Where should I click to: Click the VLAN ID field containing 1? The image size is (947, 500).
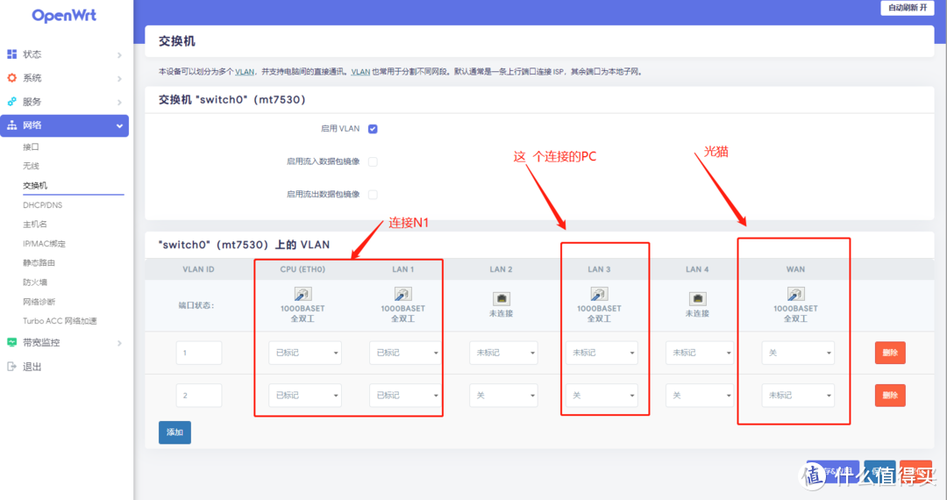coord(199,353)
